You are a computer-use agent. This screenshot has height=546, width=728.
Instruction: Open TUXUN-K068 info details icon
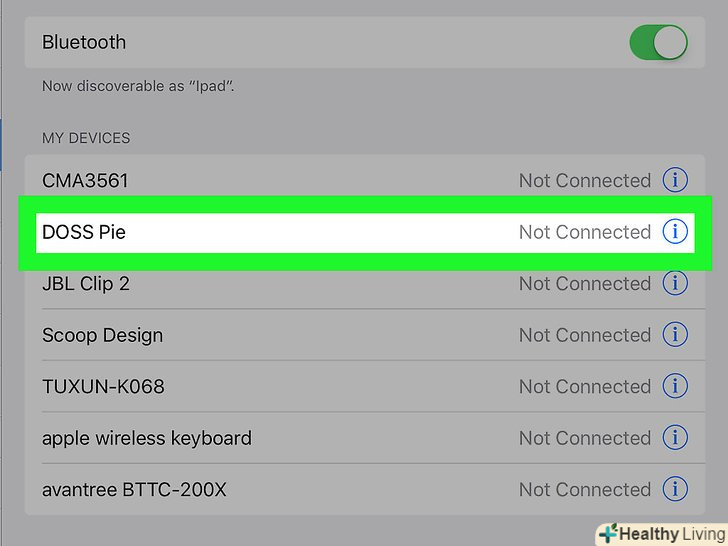coord(675,387)
